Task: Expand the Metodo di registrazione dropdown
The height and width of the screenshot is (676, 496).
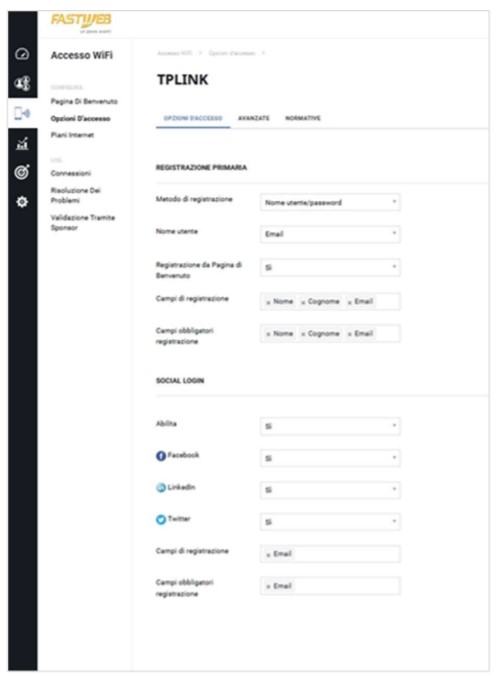Action: pos(330,202)
